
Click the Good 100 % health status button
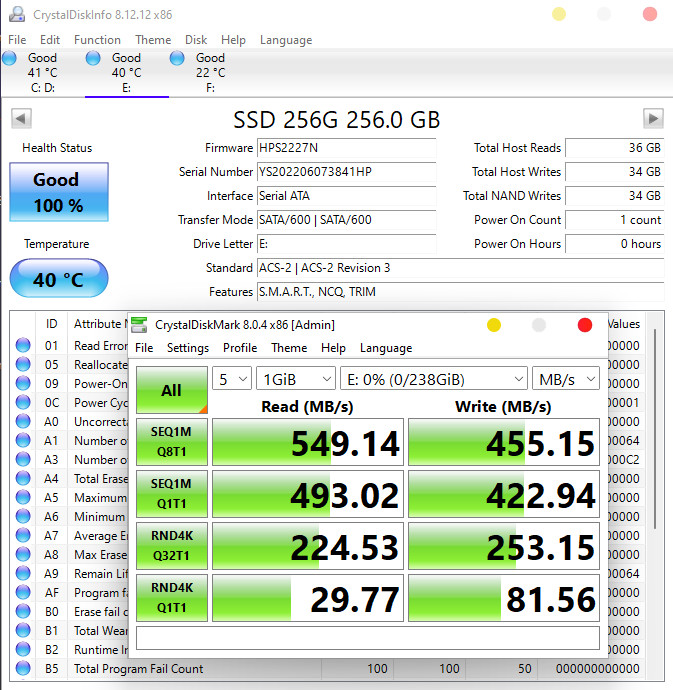coord(59,192)
